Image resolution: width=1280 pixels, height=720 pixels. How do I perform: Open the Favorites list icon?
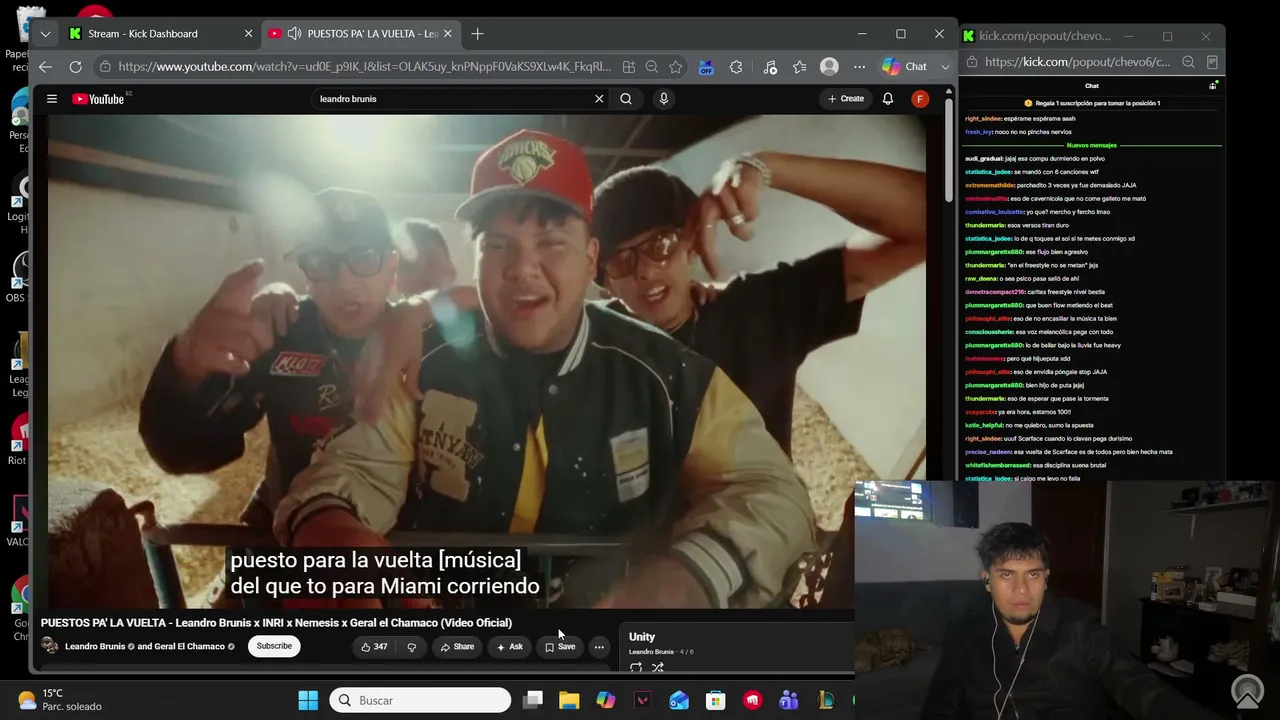pyautogui.click(x=799, y=67)
